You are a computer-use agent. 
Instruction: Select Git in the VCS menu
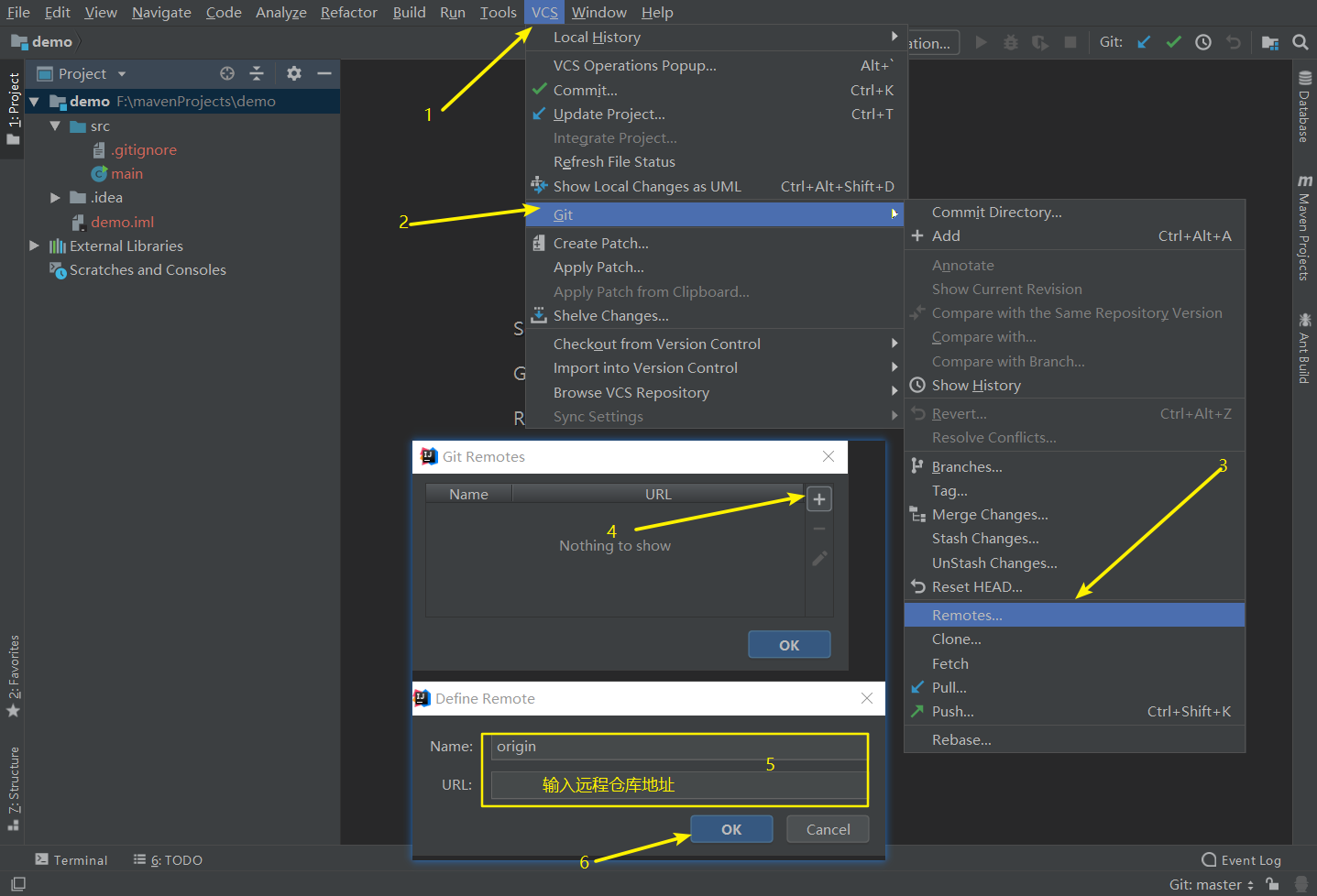715,214
